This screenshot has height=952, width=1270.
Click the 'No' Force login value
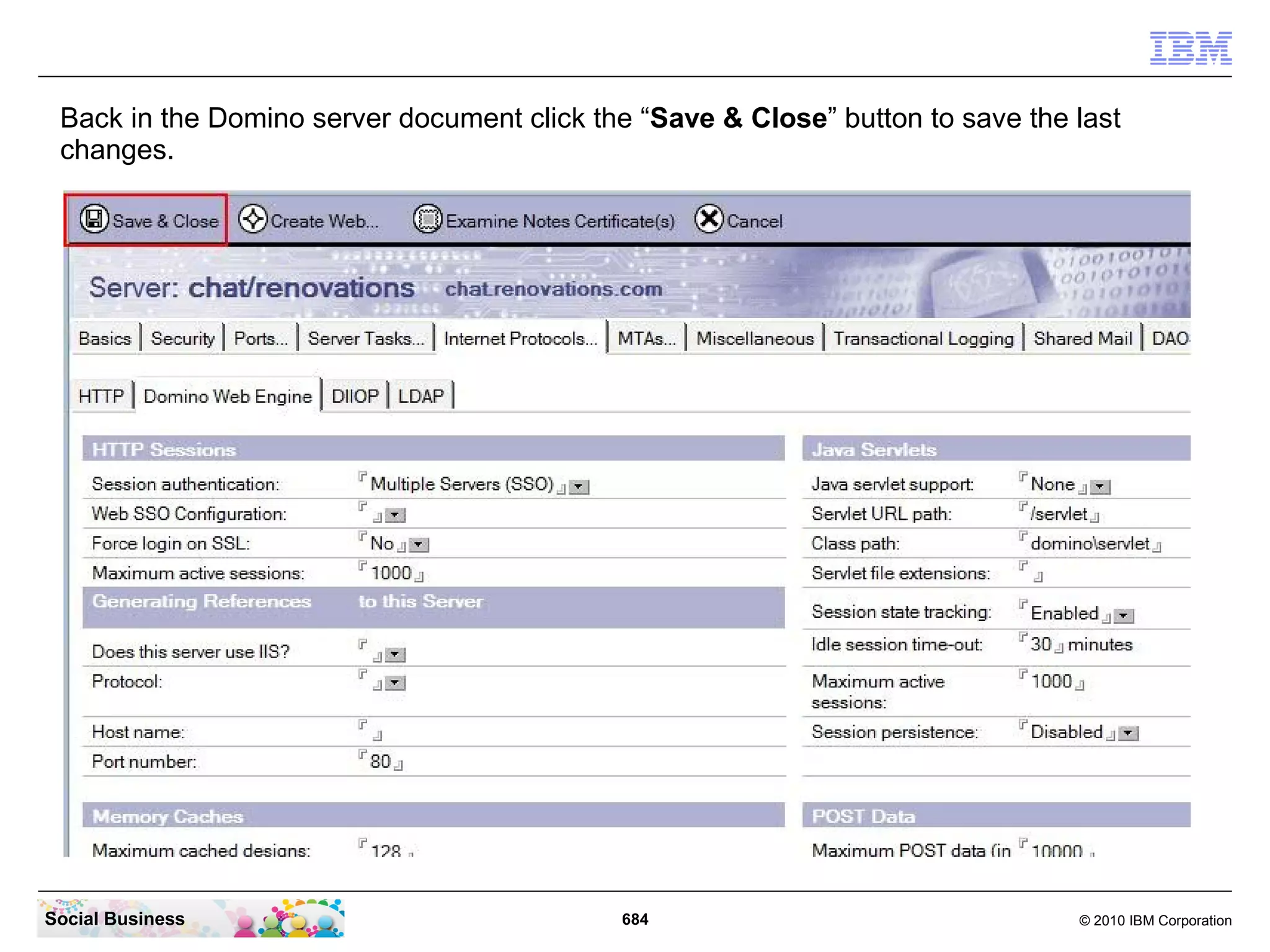point(382,544)
